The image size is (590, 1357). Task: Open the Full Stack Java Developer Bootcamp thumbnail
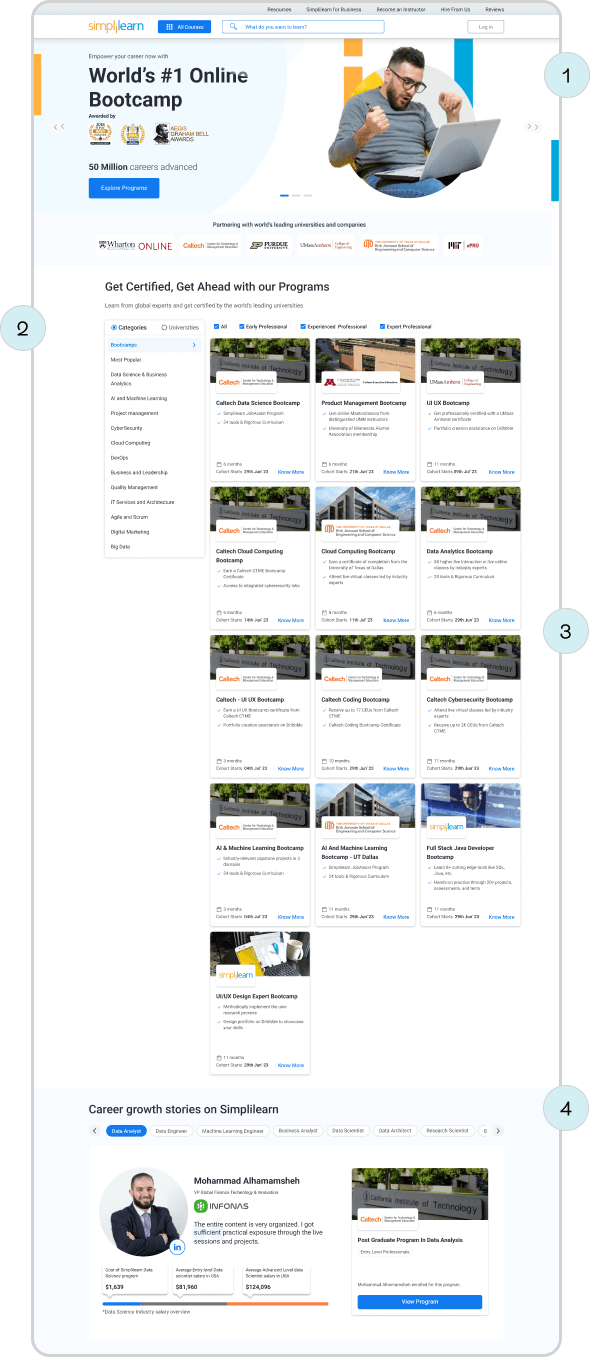(471, 806)
